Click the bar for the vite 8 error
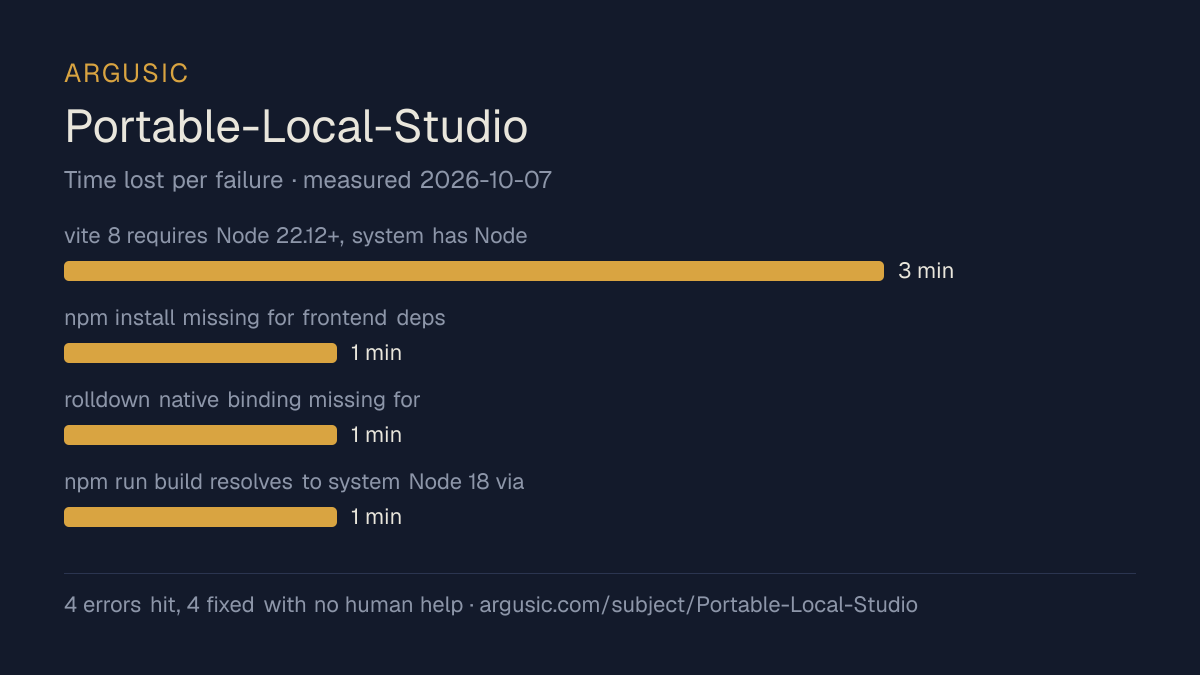 474,271
